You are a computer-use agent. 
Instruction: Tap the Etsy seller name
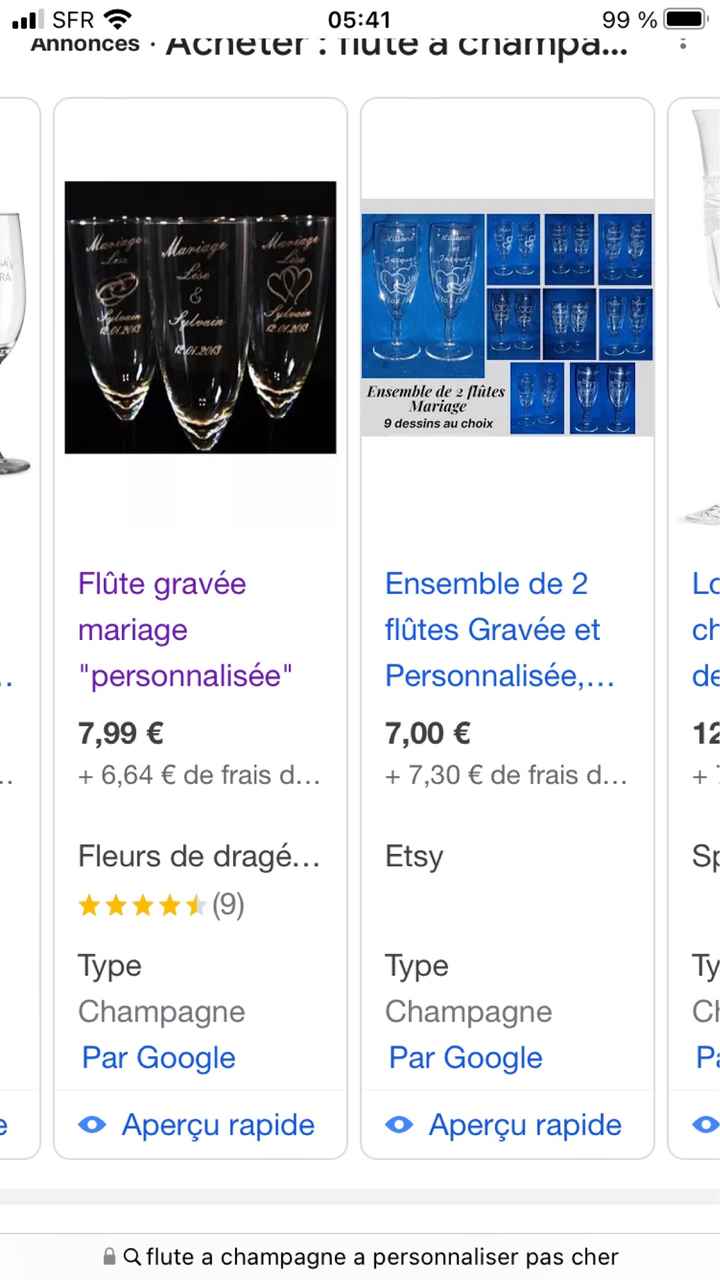click(414, 856)
